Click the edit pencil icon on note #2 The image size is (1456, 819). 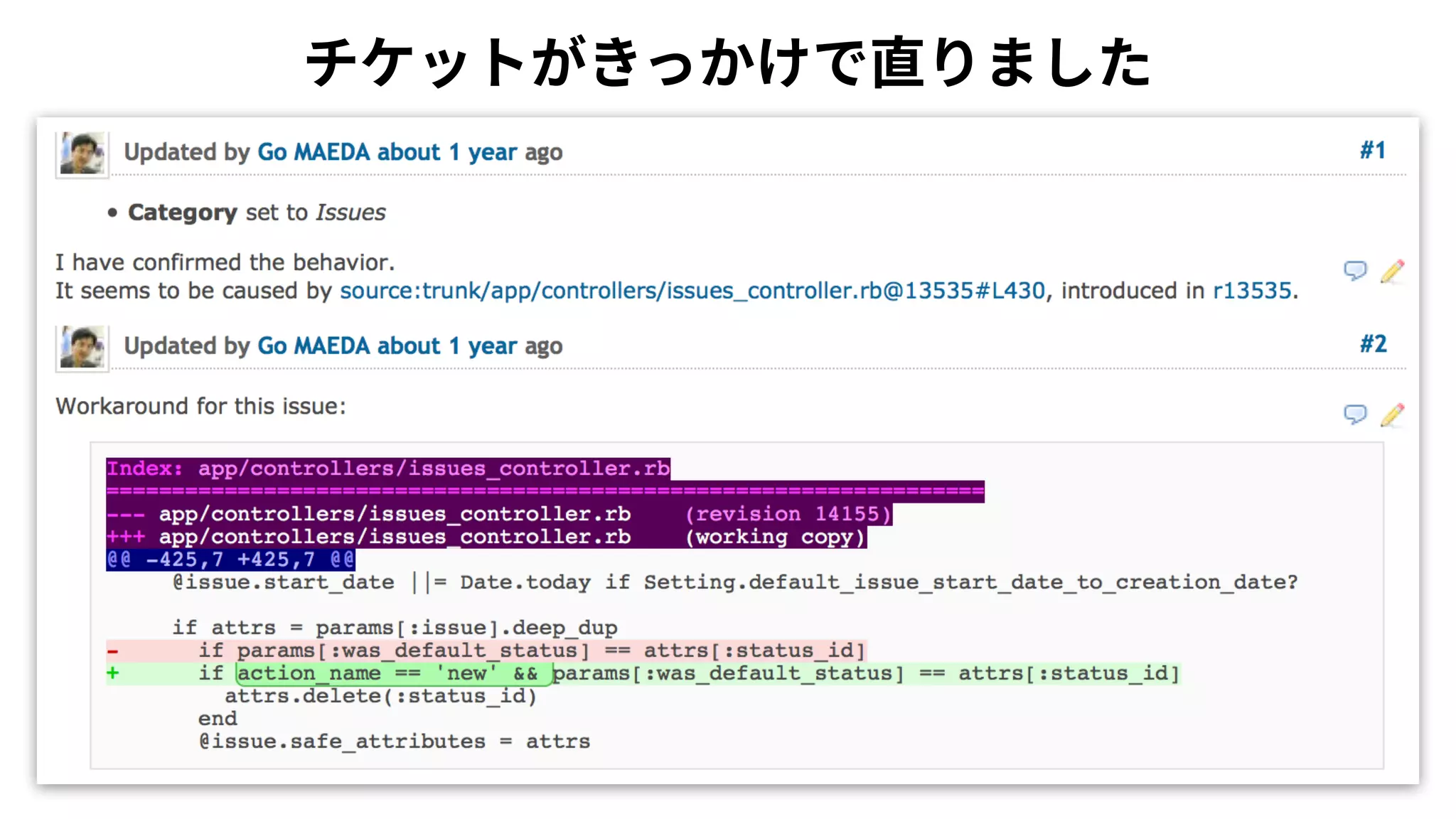coord(1392,414)
